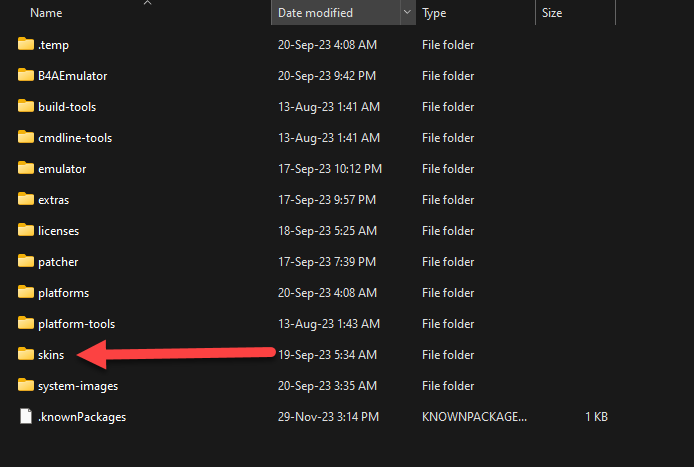Select the platform-tools folder name

click(x=77, y=324)
